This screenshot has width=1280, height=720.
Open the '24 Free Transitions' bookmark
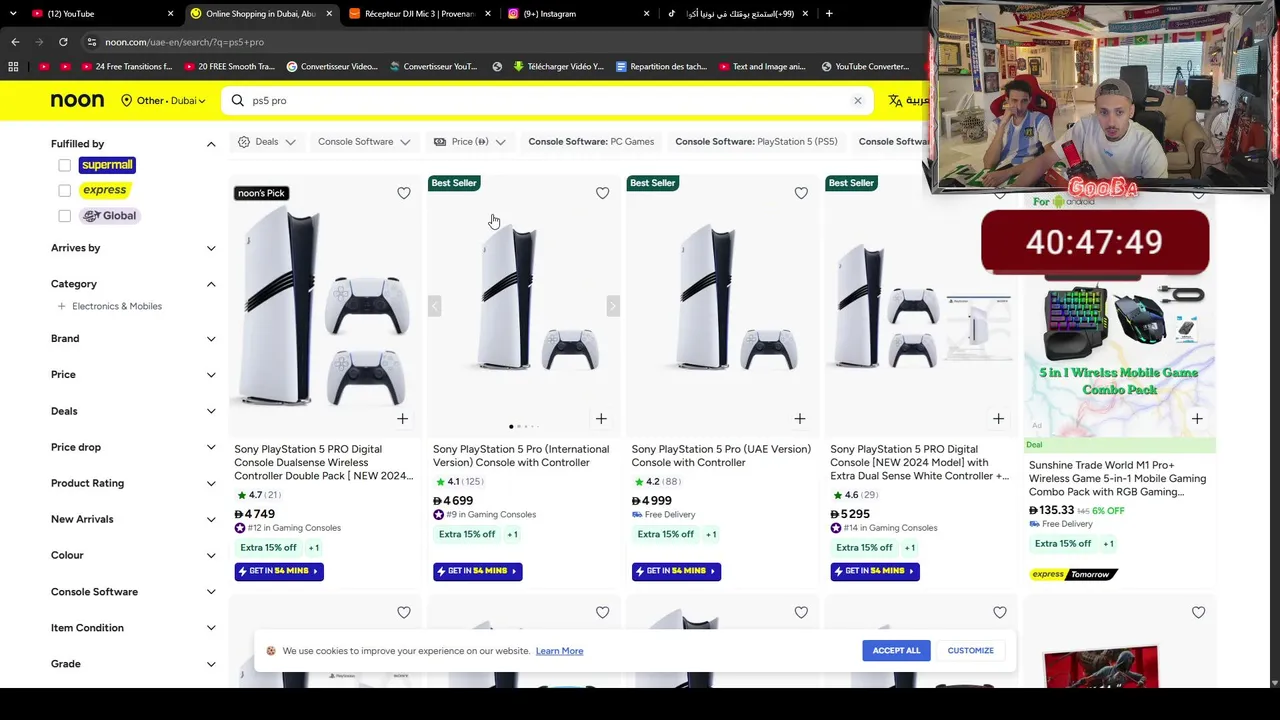126,67
